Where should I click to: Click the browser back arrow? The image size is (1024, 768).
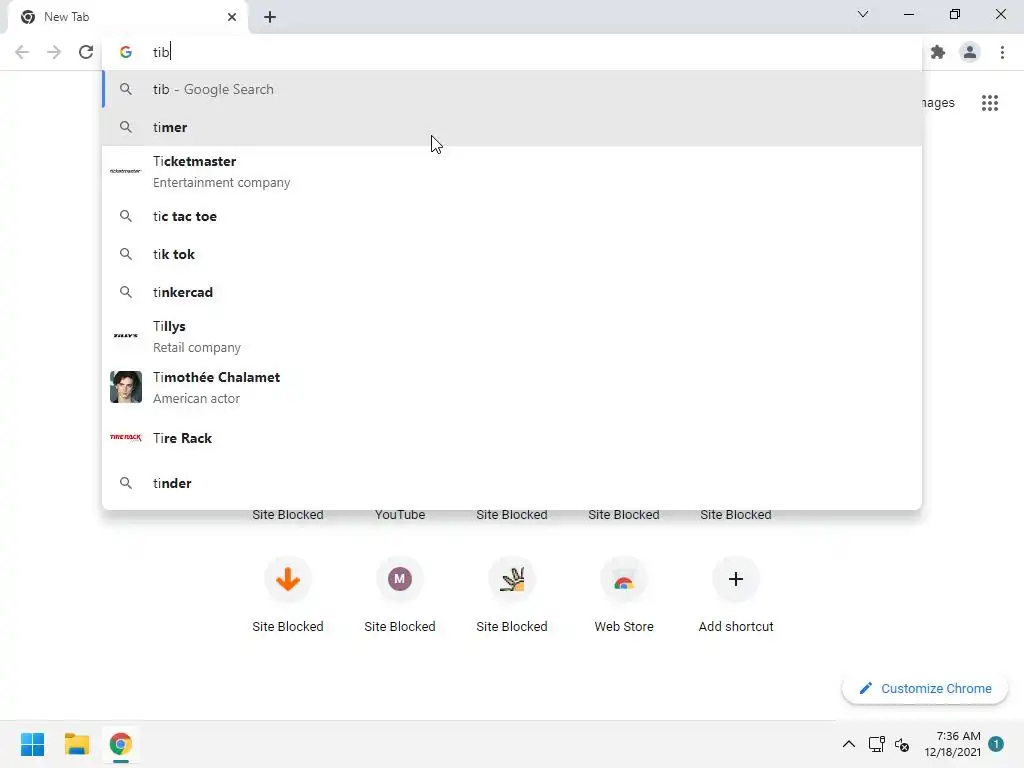pos(22,52)
